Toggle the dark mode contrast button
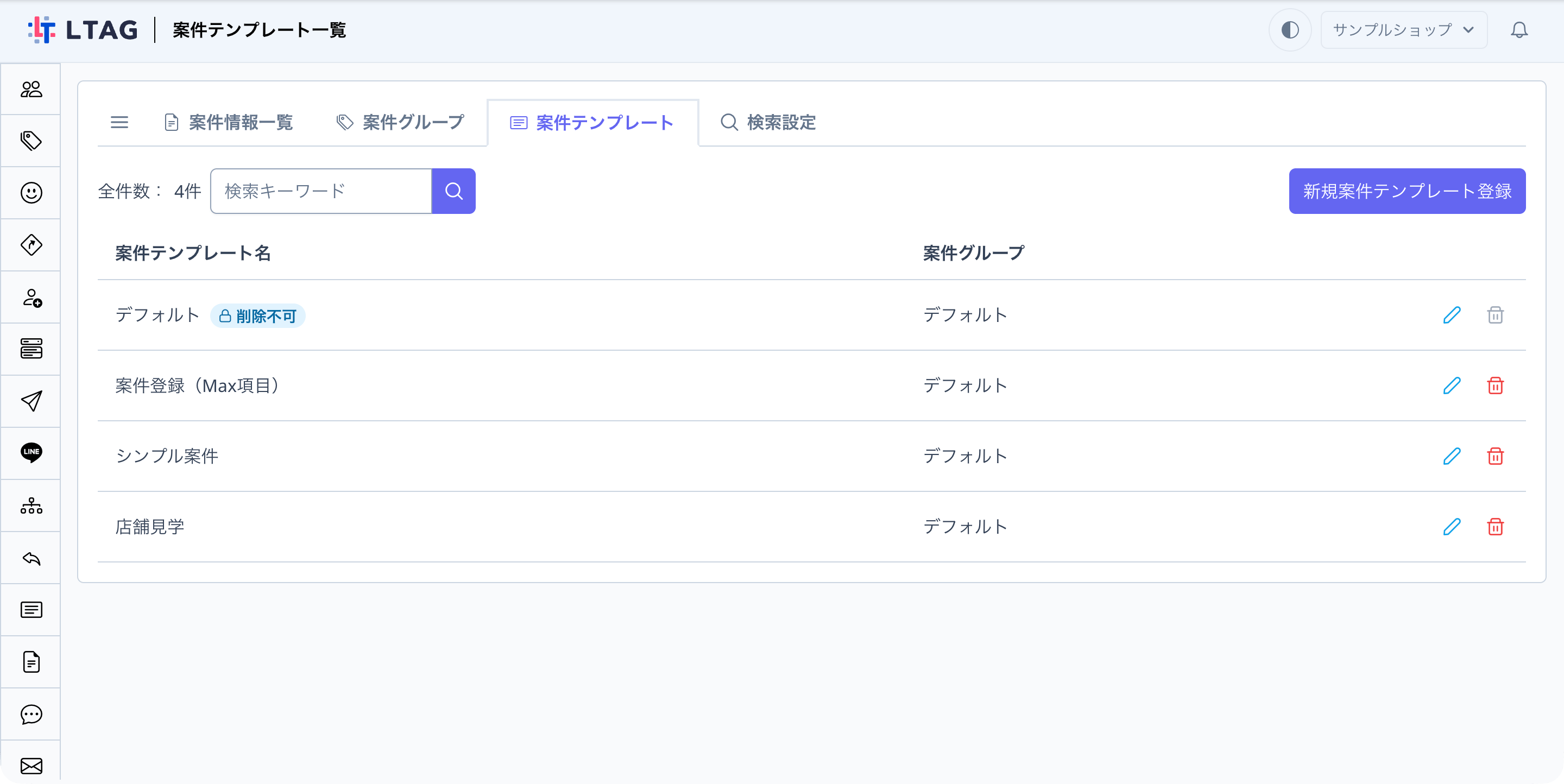The width and height of the screenshot is (1564, 784). click(1290, 30)
